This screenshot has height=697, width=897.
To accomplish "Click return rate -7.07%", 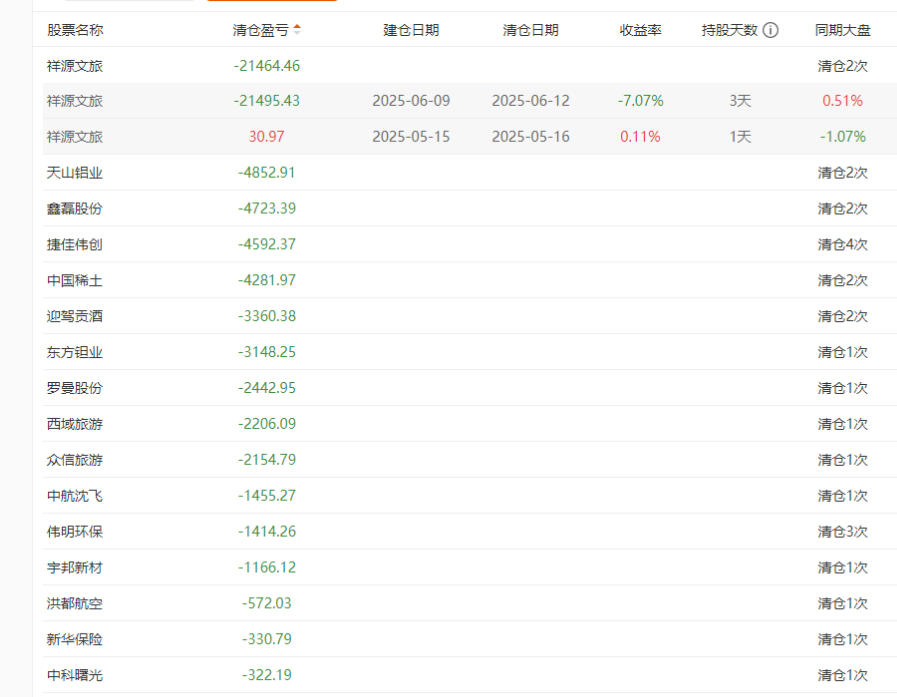I will (640, 101).
